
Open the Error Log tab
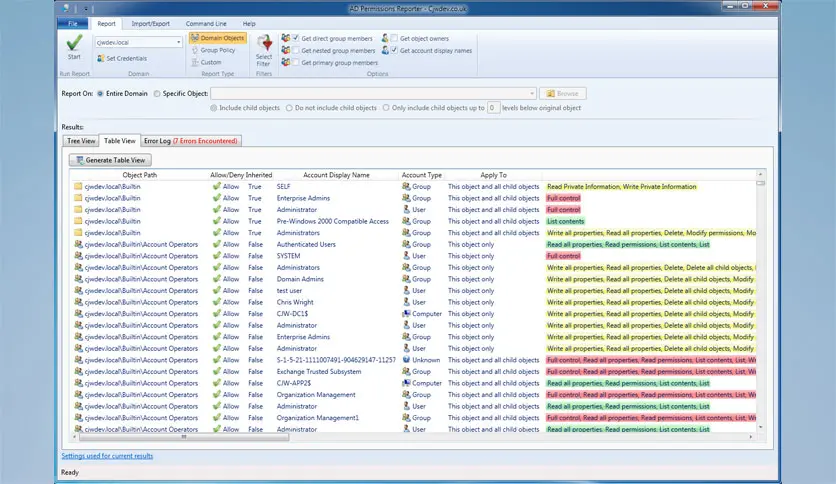[x=191, y=141]
